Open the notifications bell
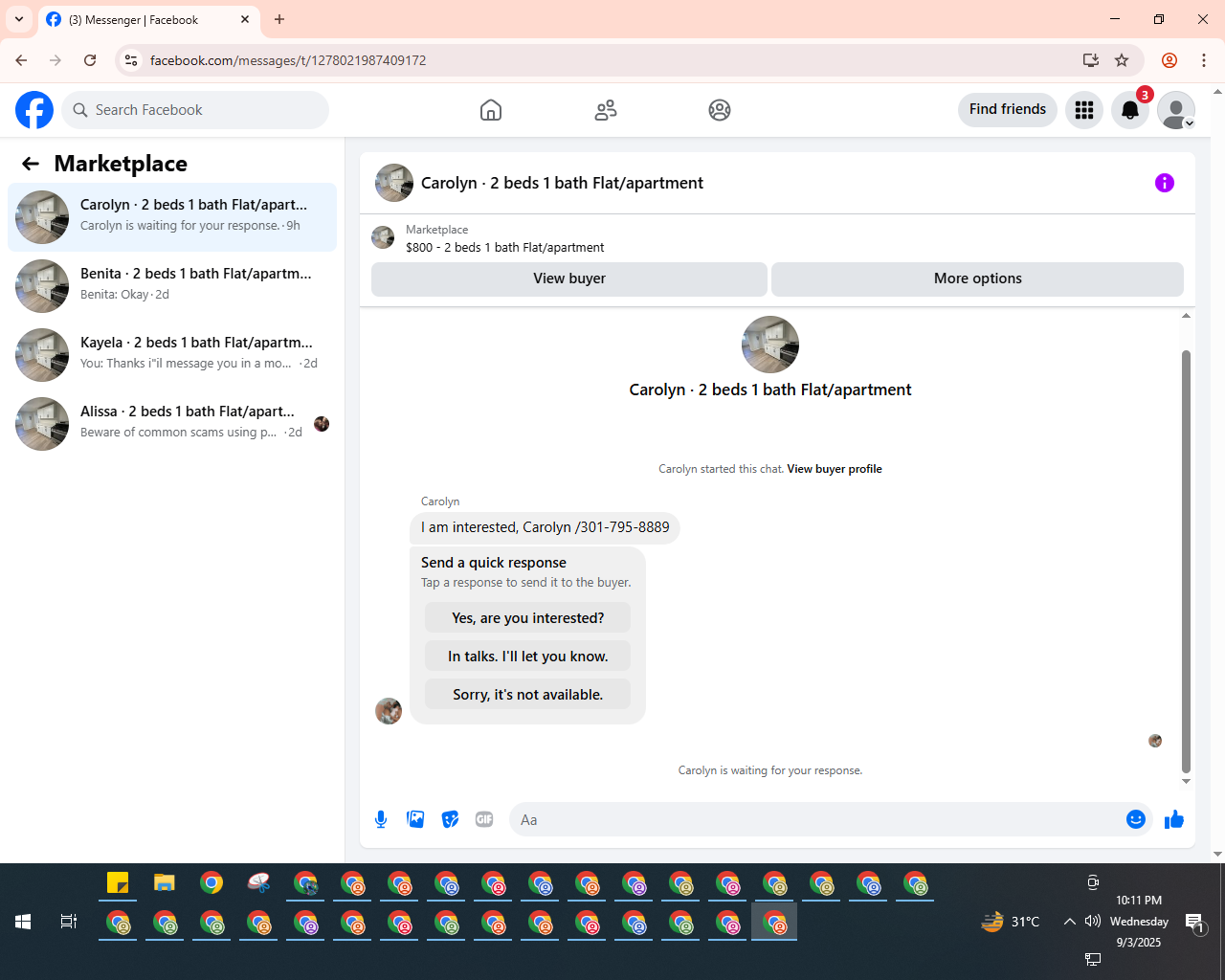 (1130, 110)
